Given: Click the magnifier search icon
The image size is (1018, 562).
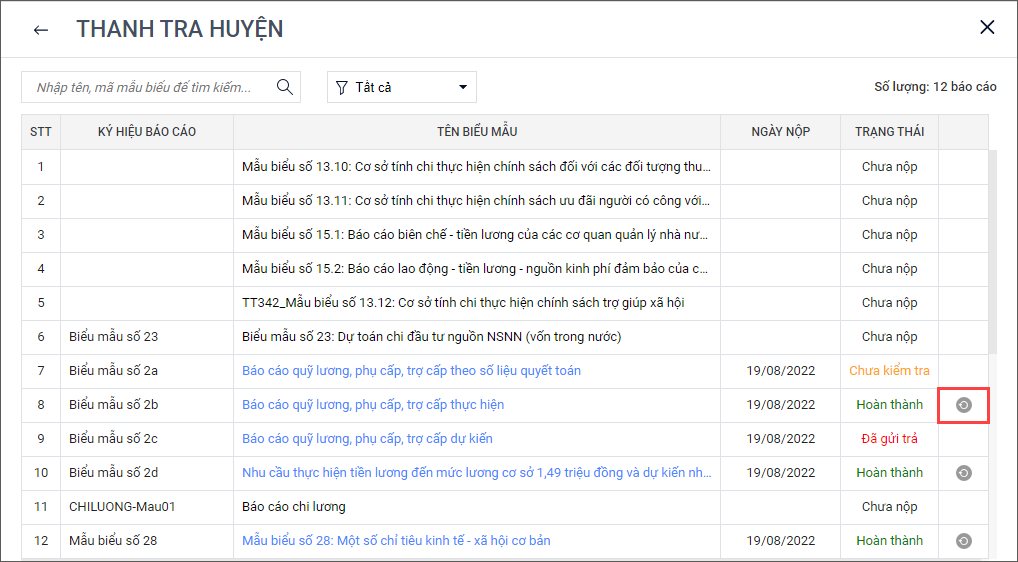Looking at the screenshot, I should [x=285, y=87].
